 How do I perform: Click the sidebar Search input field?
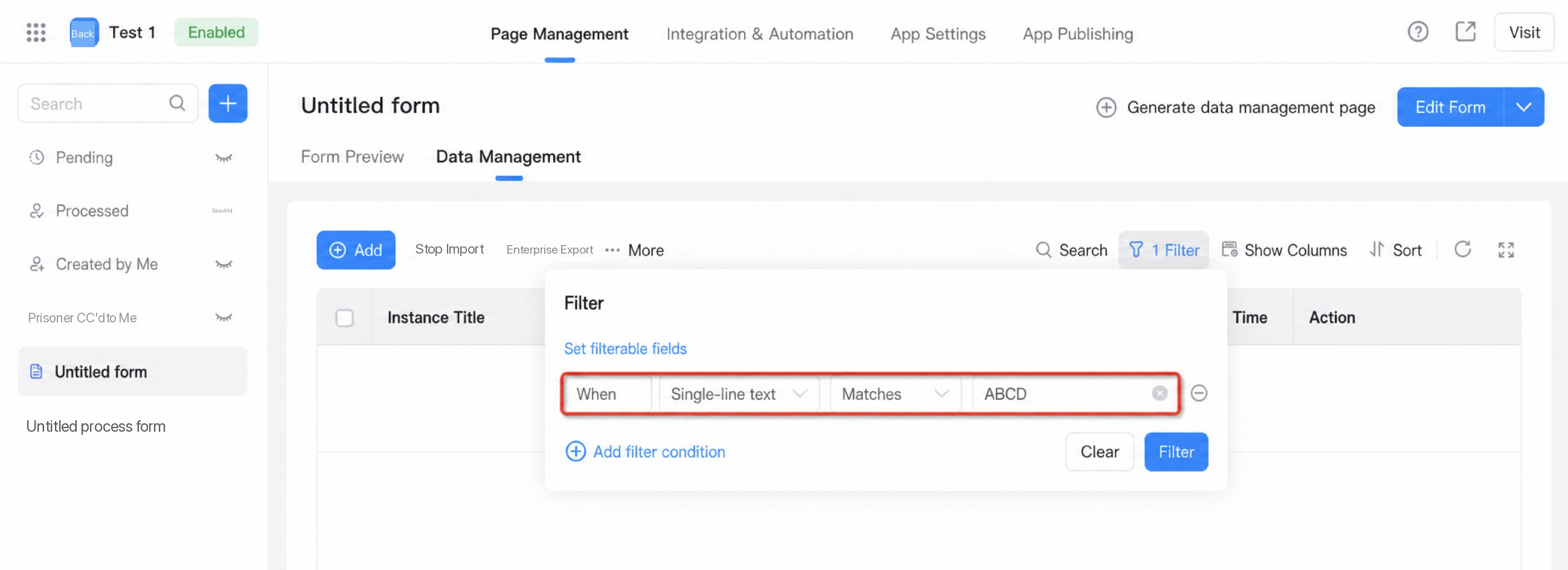[108, 103]
